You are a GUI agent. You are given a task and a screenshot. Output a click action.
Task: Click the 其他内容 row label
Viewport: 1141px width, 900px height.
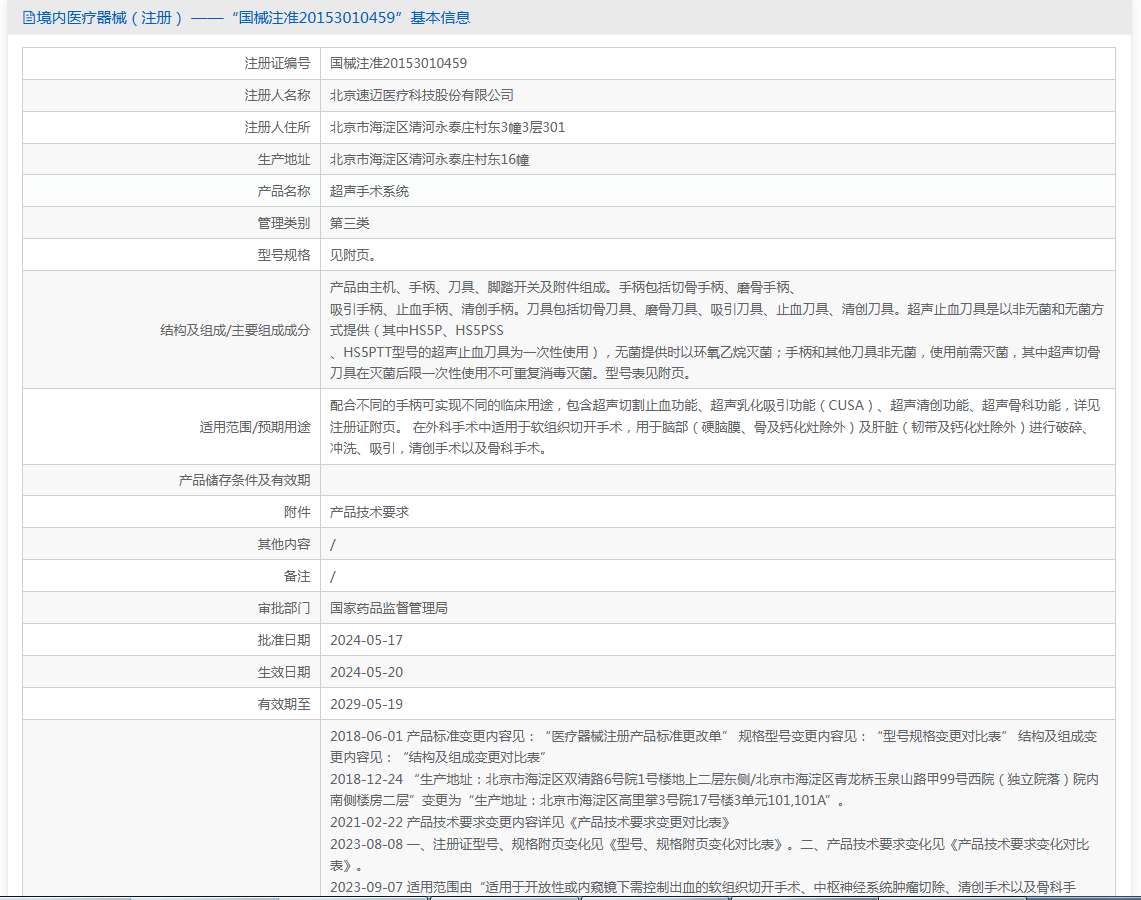(x=284, y=544)
